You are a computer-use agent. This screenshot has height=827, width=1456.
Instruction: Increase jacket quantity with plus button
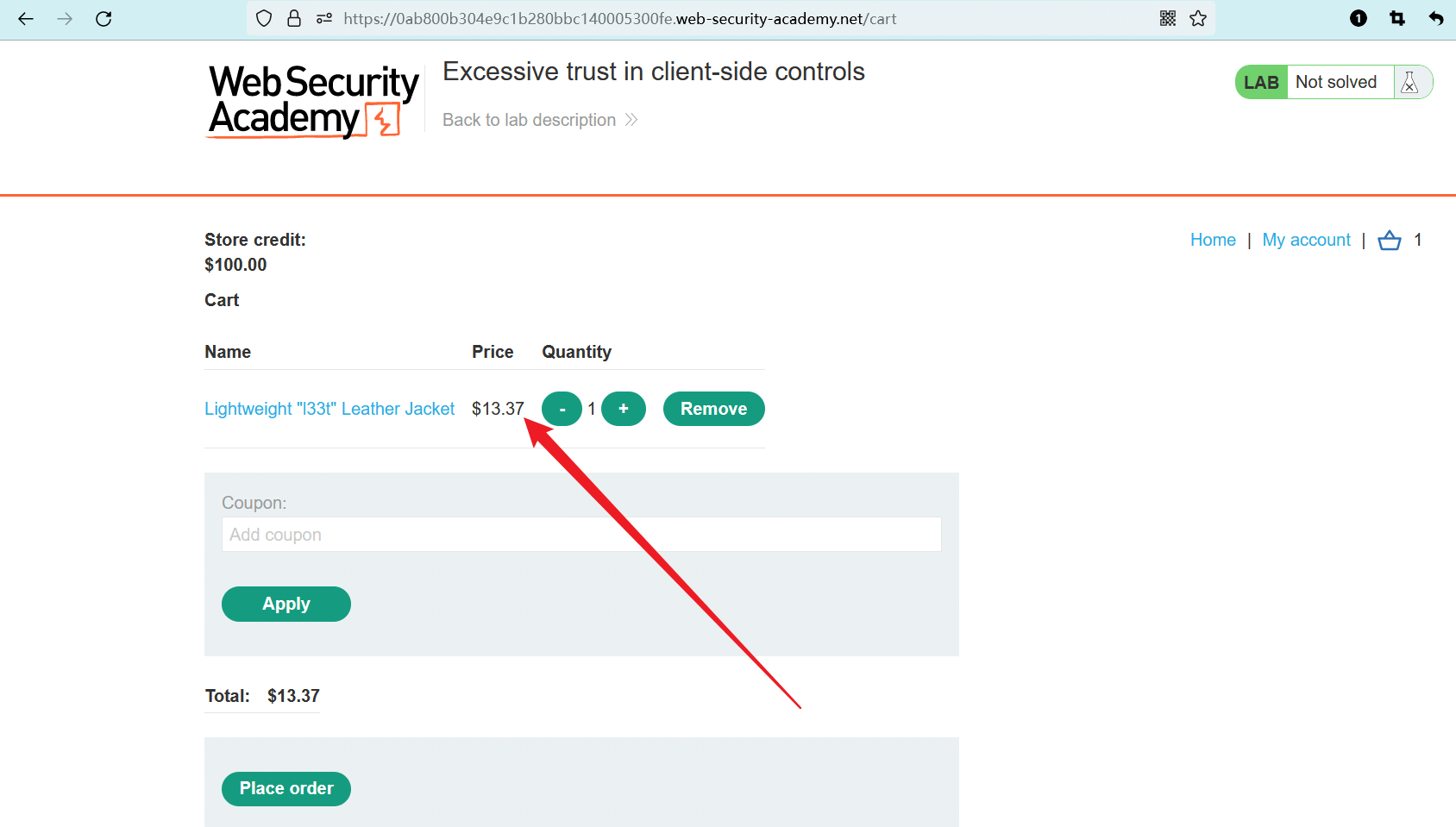(624, 409)
